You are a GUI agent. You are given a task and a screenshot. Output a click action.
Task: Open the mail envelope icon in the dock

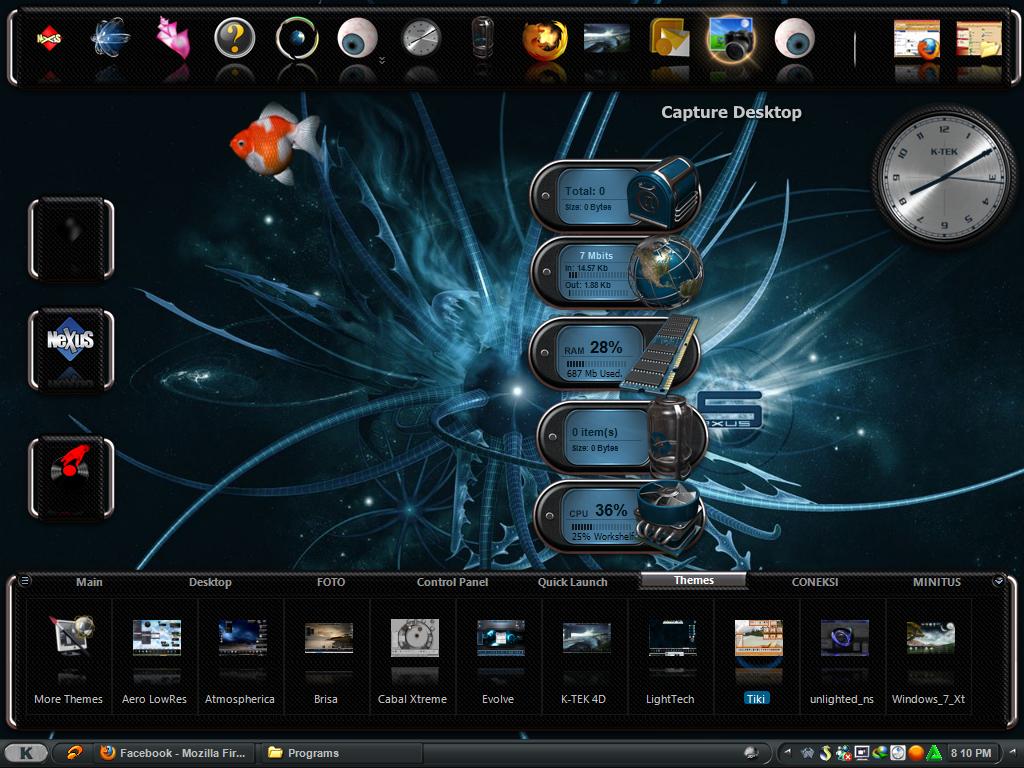click(x=669, y=40)
